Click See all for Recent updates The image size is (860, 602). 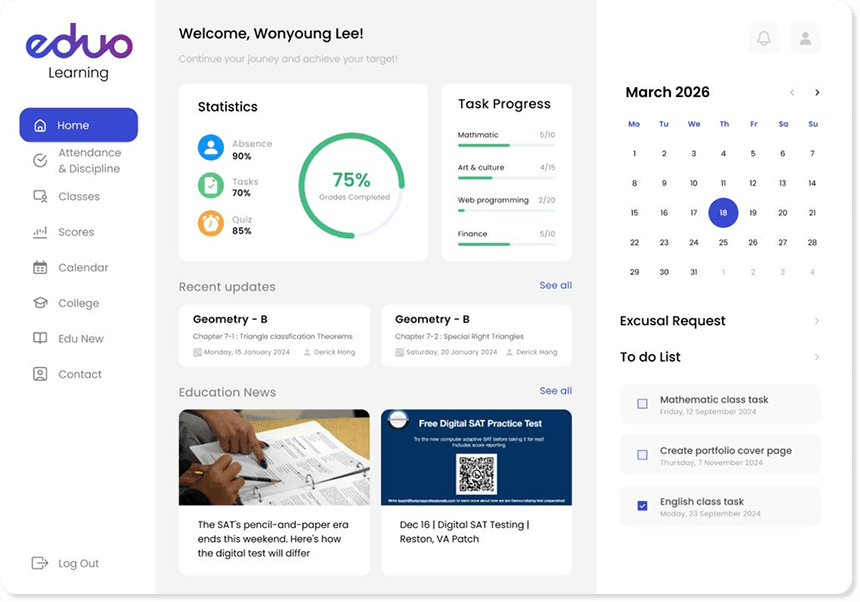(556, 285)
